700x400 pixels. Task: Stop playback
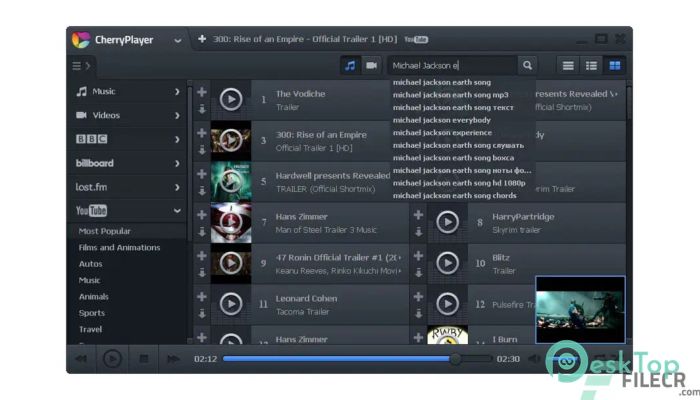point(143,358)
